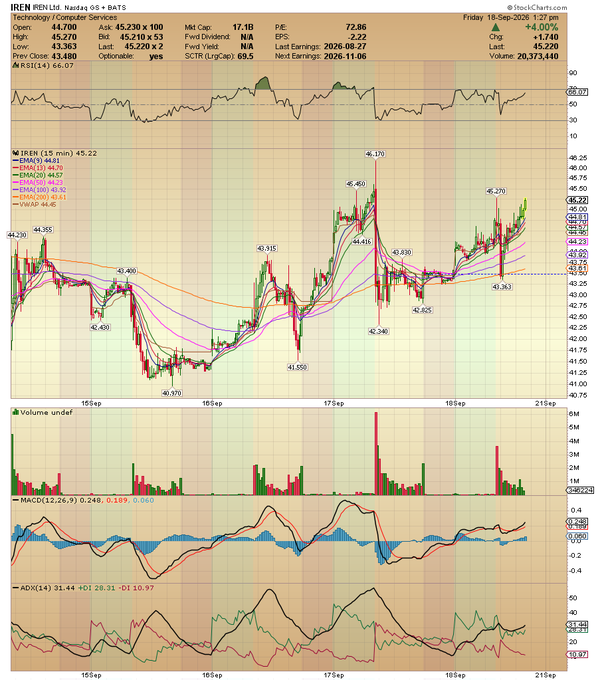
Task: Click the Bid quote 45.210 x 53
Action: pyautogui.click(x=141, y=37)
